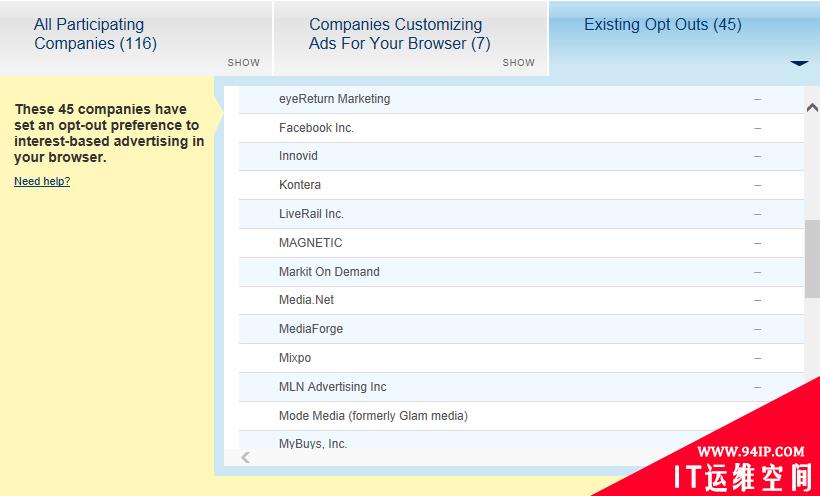The height and width of the screenshot is (496, 820).
Task: Select Mode Media (formerly Glam media) row
Action: coord(521,416)
